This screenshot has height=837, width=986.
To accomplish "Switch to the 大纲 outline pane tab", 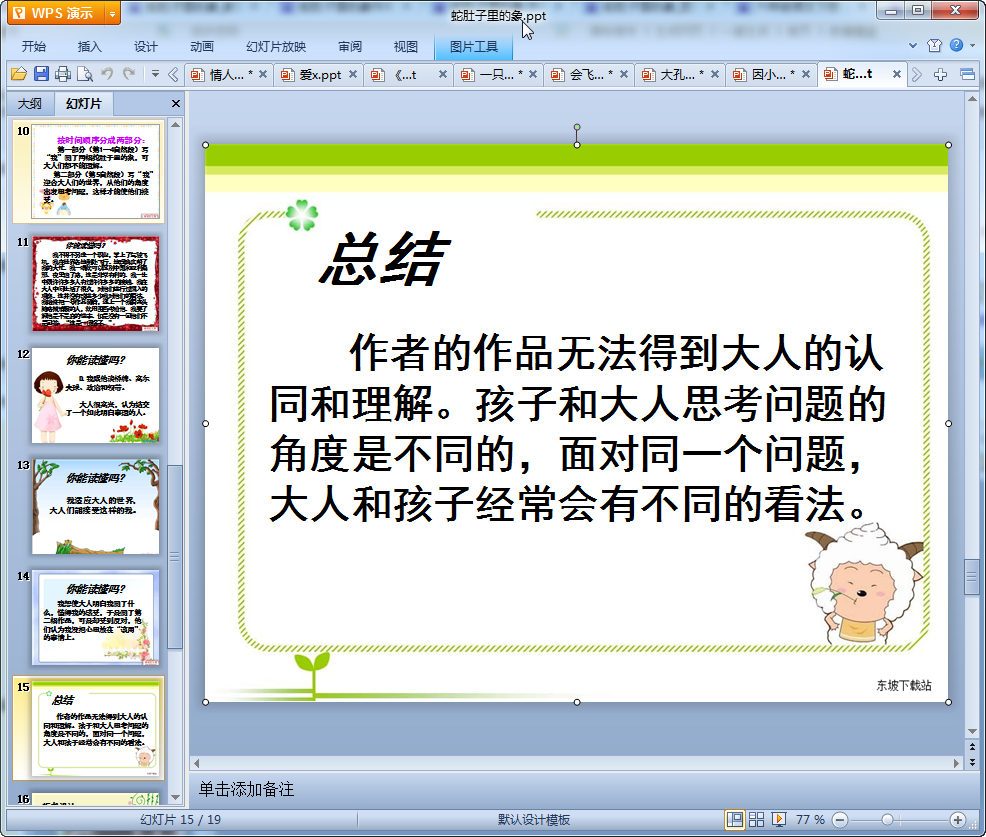I will click(30, 104).
